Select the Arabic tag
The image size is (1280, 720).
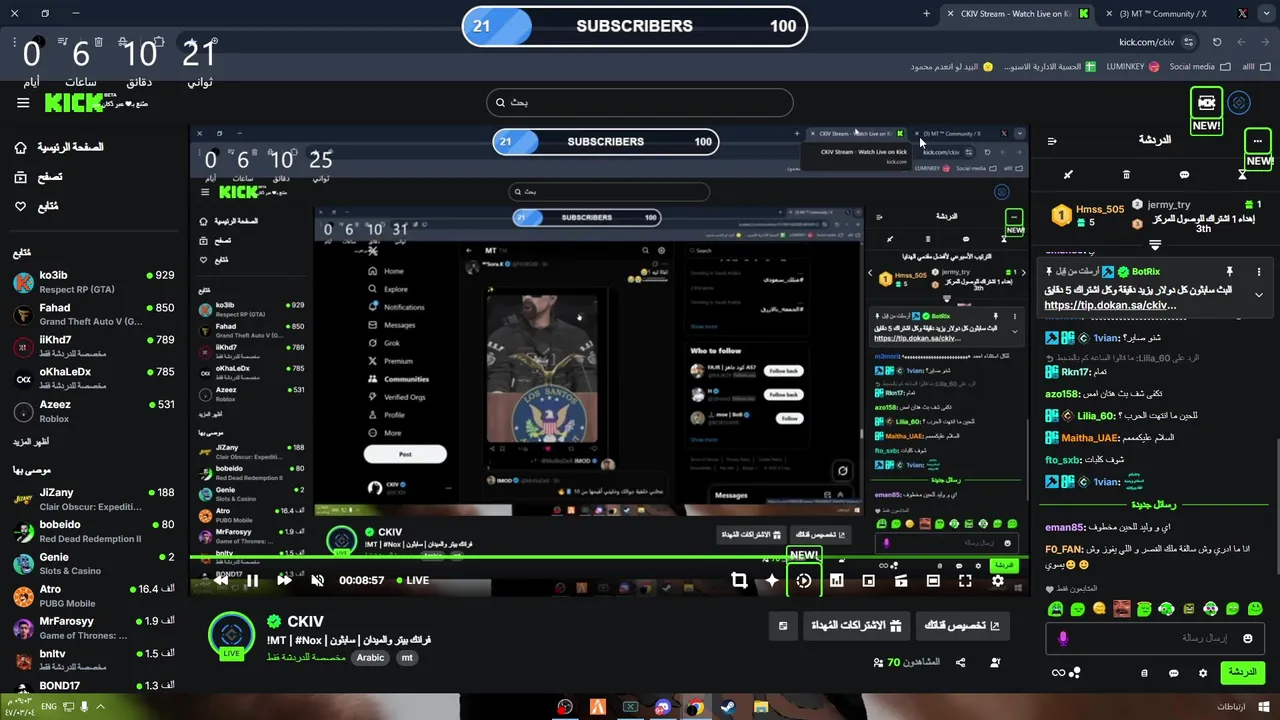[x=370, y=658]
